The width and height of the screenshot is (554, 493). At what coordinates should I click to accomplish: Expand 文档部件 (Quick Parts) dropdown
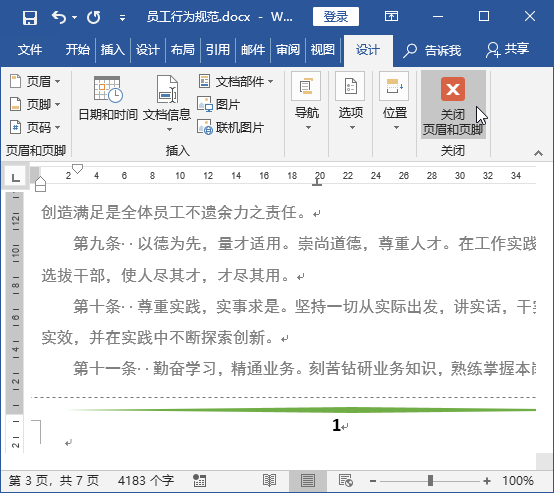(x=236, y=81)
